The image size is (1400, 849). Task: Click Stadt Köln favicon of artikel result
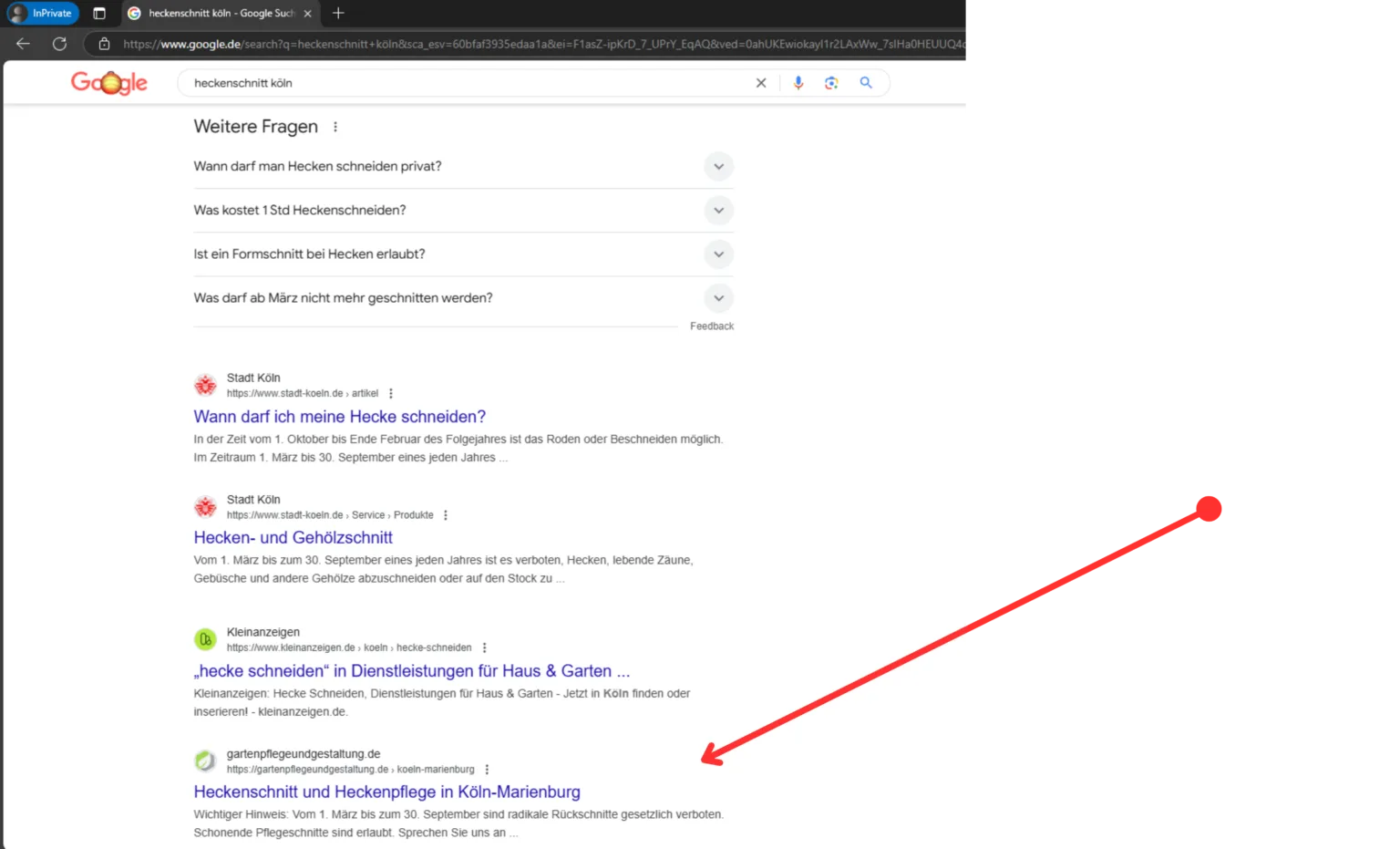(206, 385)
